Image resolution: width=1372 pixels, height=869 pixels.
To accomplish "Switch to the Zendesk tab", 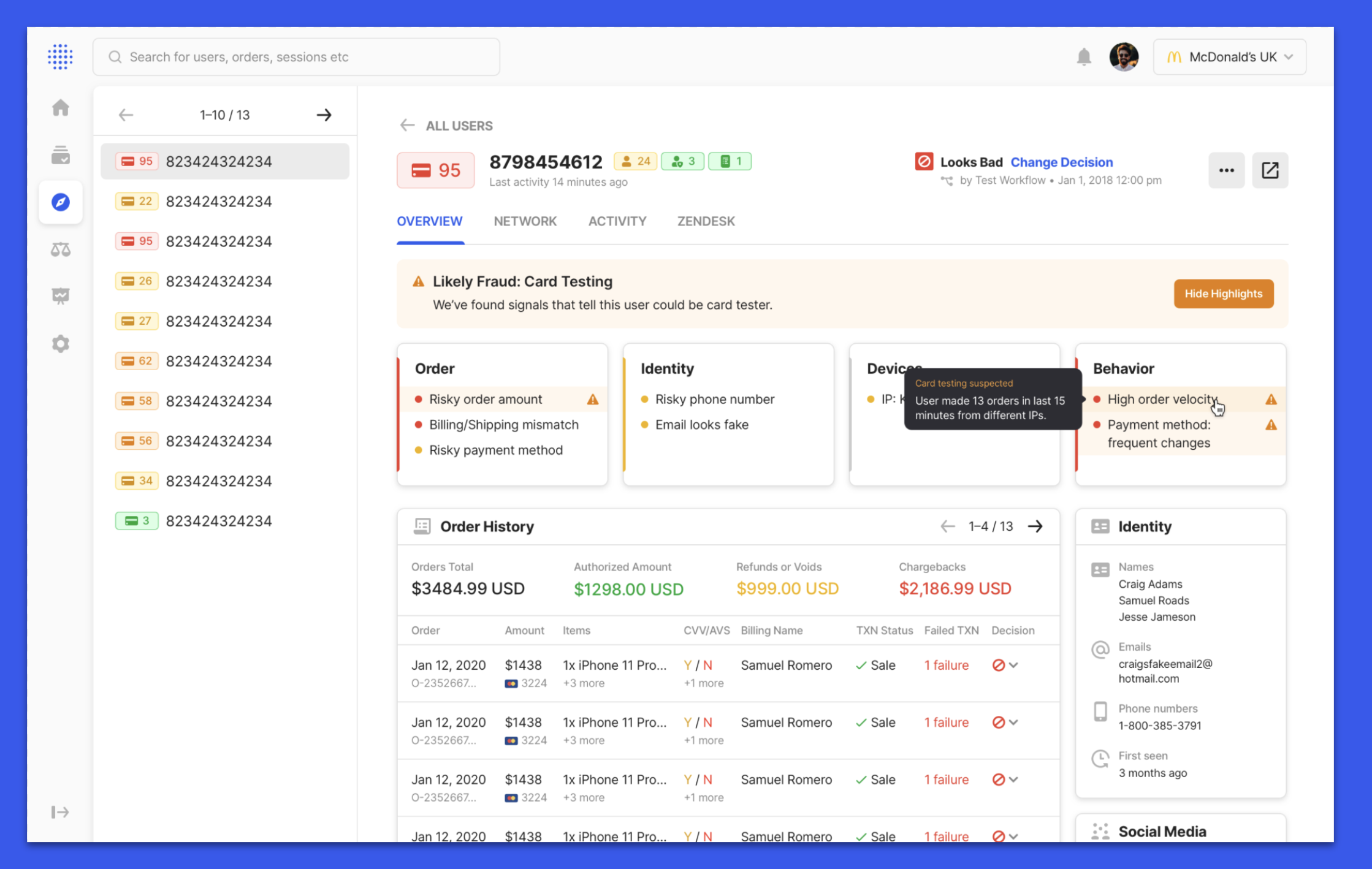I will coord(706,221).
